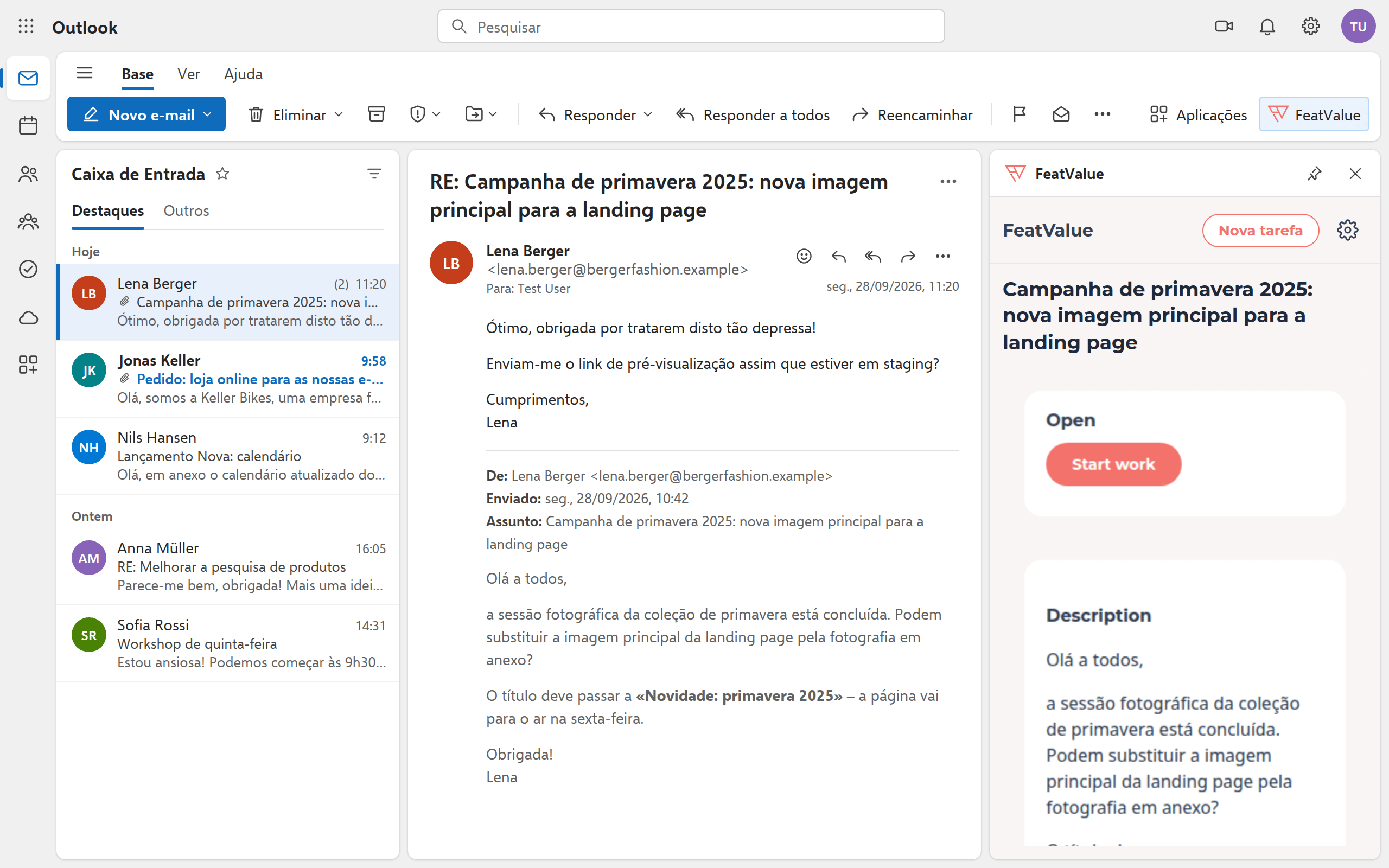Toggle the navigation pane hamburger button
The height and width of the screenshot is (868, 1389).
85,73
